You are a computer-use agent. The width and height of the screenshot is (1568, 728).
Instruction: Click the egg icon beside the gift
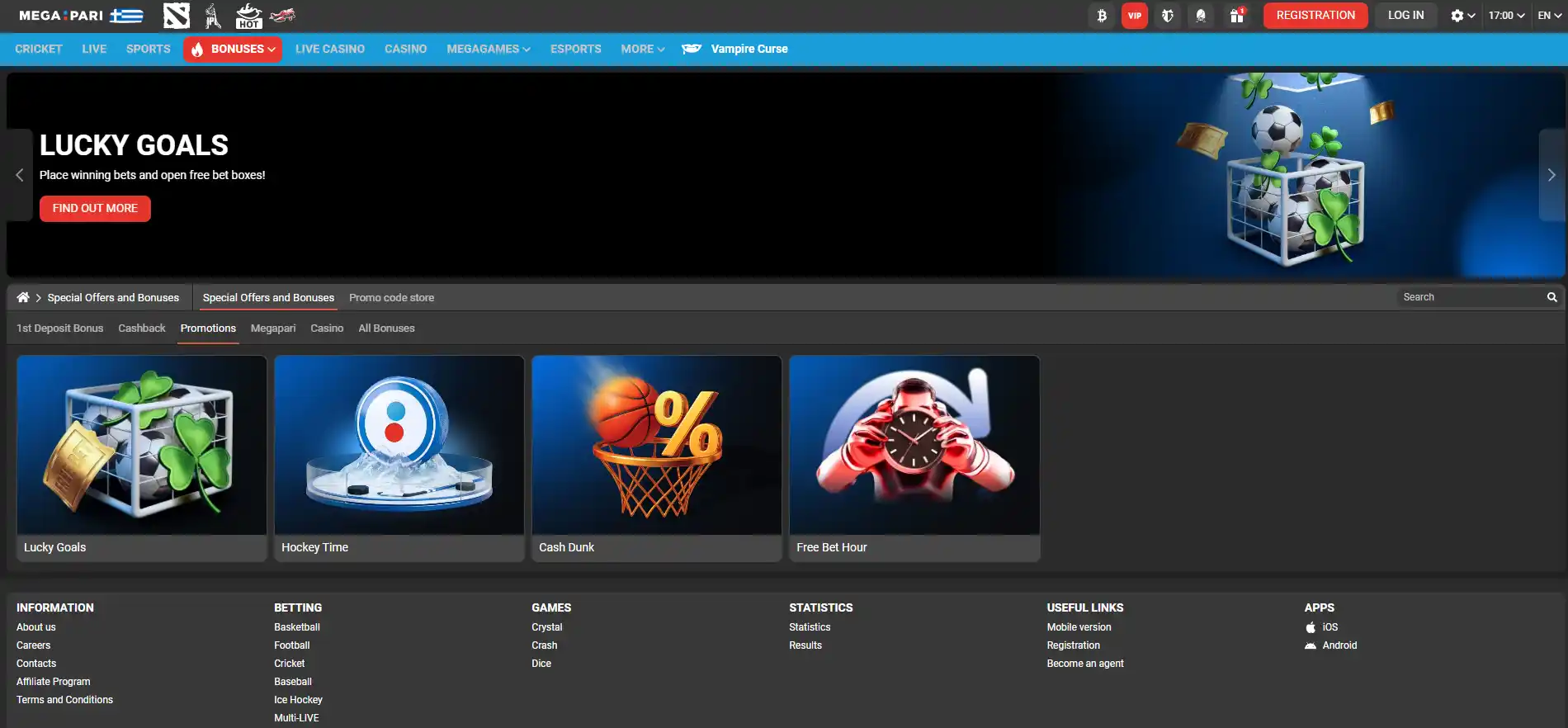(1202, 16)
